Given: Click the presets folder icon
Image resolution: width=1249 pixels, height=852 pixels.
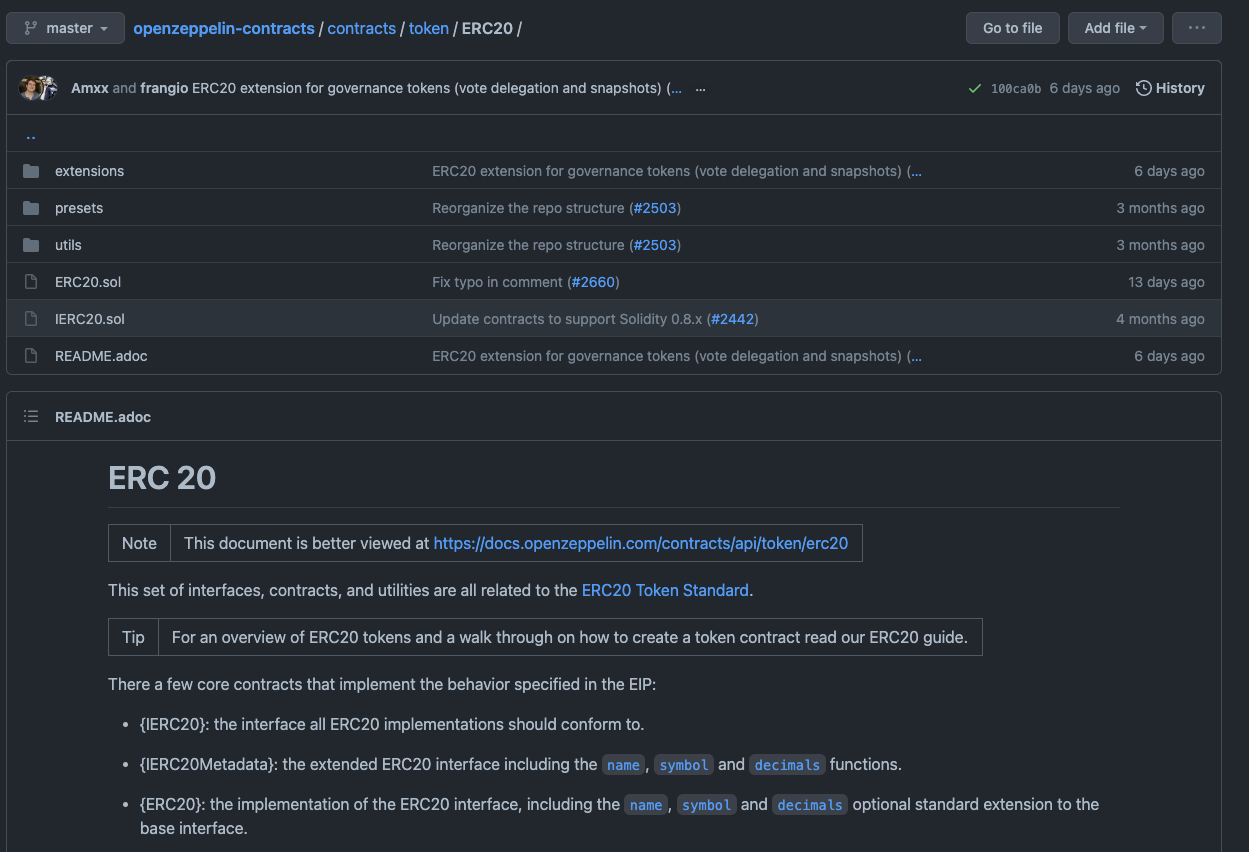Looking at the screenshot, I should tap(31, 208).
